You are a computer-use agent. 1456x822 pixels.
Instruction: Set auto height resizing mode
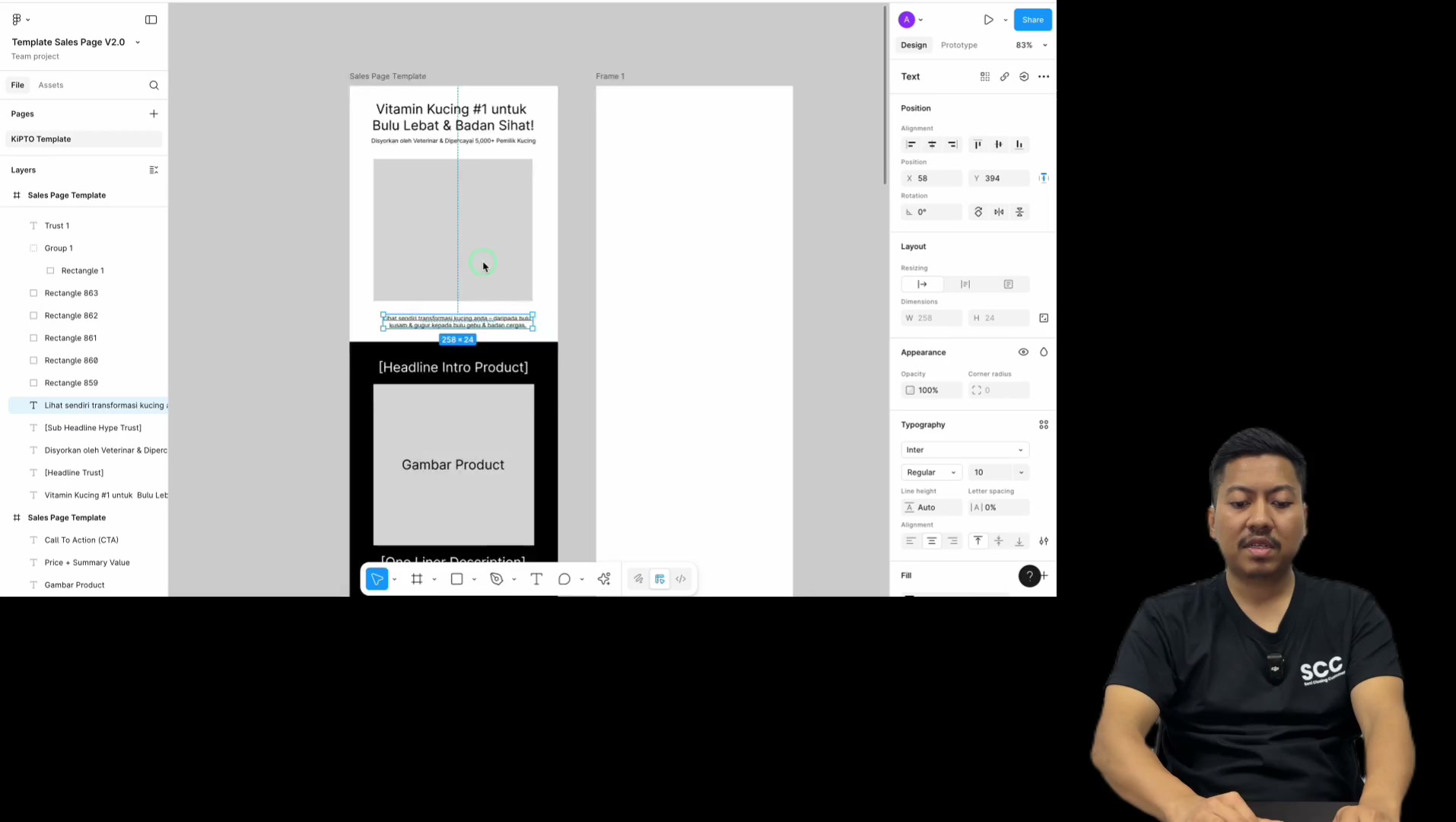[965, 285]
